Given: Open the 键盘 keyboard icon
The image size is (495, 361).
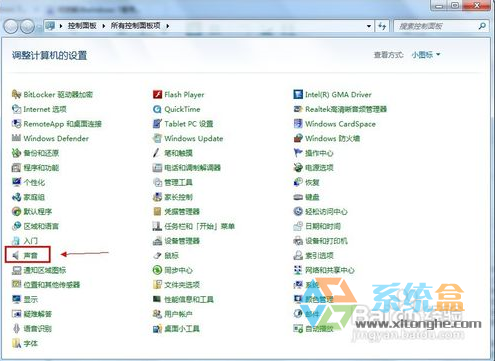Looking at the screenshot, I should (x=298, y=197).
